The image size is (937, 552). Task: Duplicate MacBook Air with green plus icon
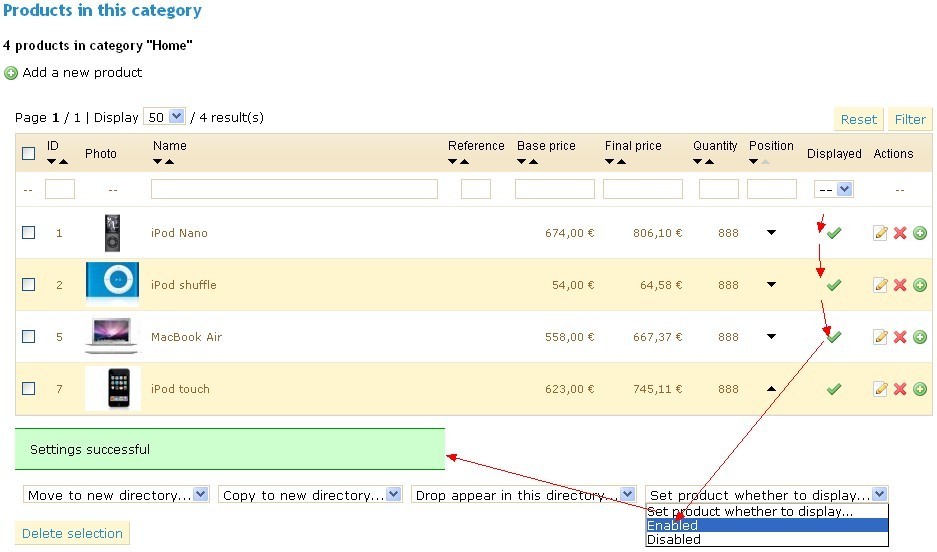tap(920, 337)
